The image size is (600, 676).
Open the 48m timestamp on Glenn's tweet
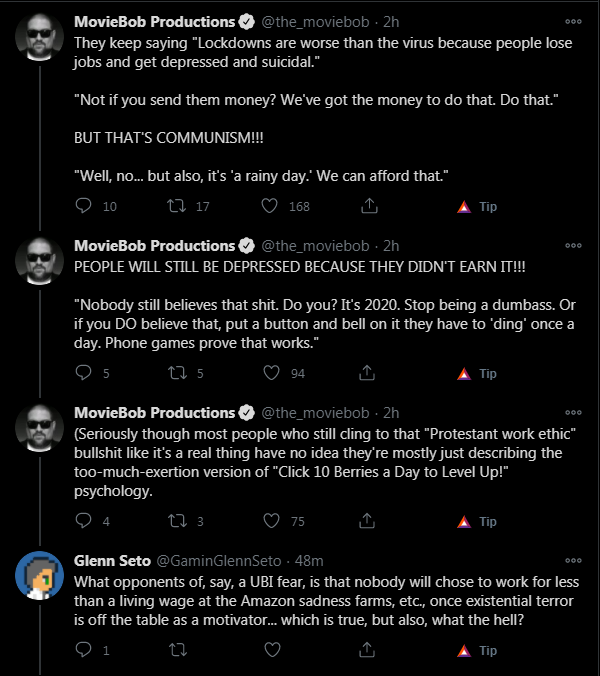point(309,561)
